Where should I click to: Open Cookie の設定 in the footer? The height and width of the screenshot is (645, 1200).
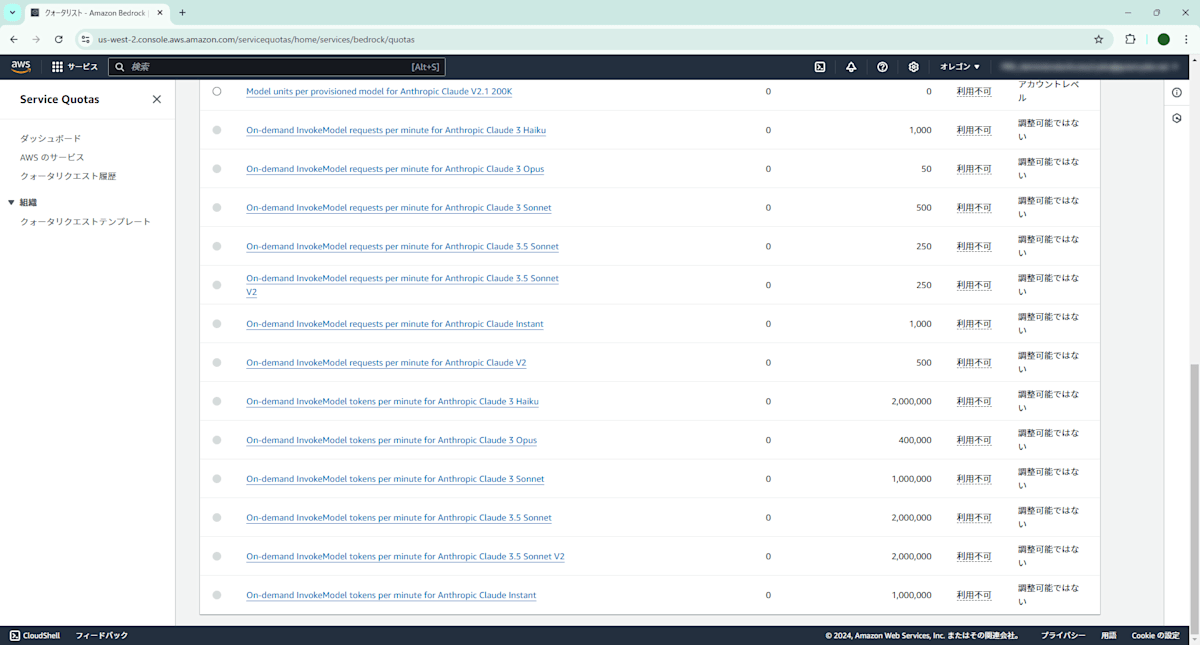(x=1156, y=635)
